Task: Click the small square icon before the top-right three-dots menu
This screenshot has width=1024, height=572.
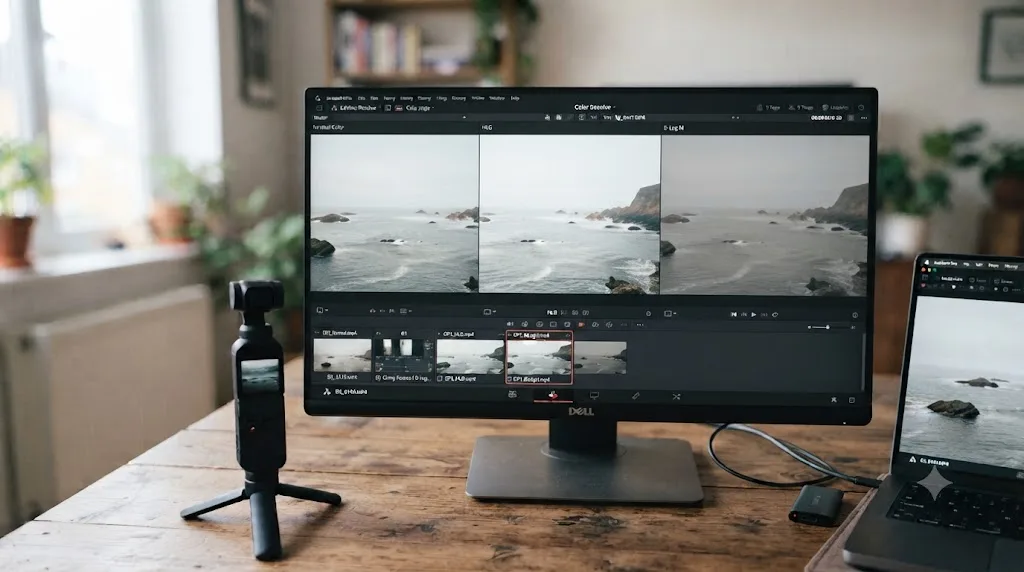Action: [850, 118]
